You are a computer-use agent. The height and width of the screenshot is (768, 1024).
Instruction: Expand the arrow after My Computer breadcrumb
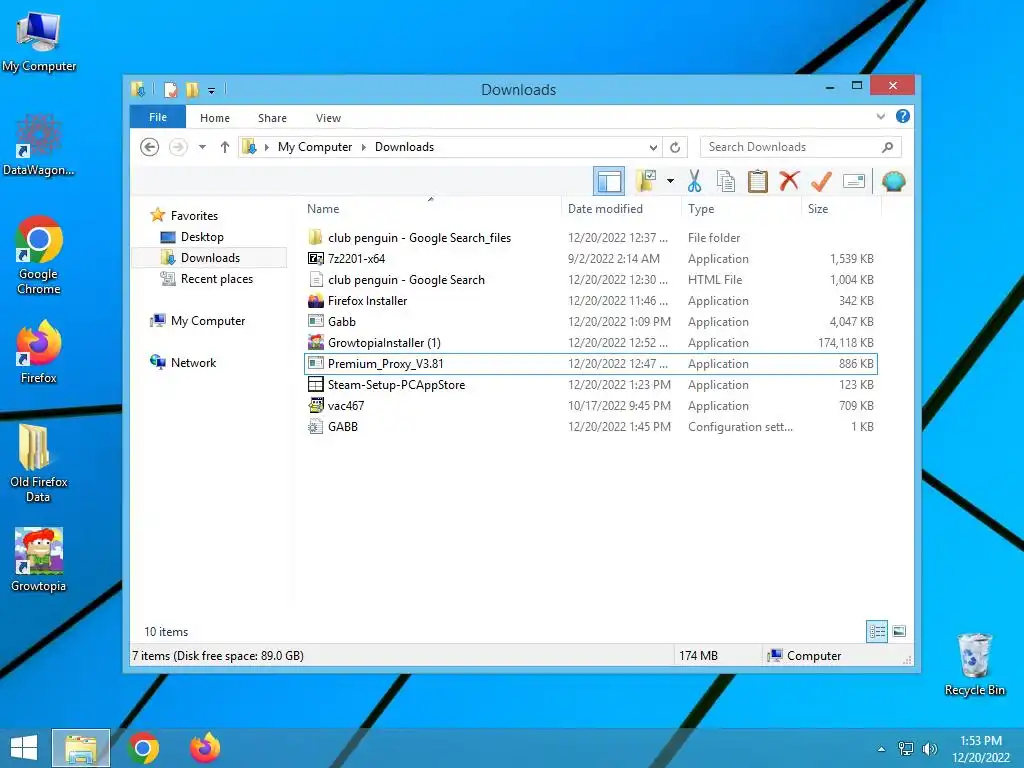(364, 147)
